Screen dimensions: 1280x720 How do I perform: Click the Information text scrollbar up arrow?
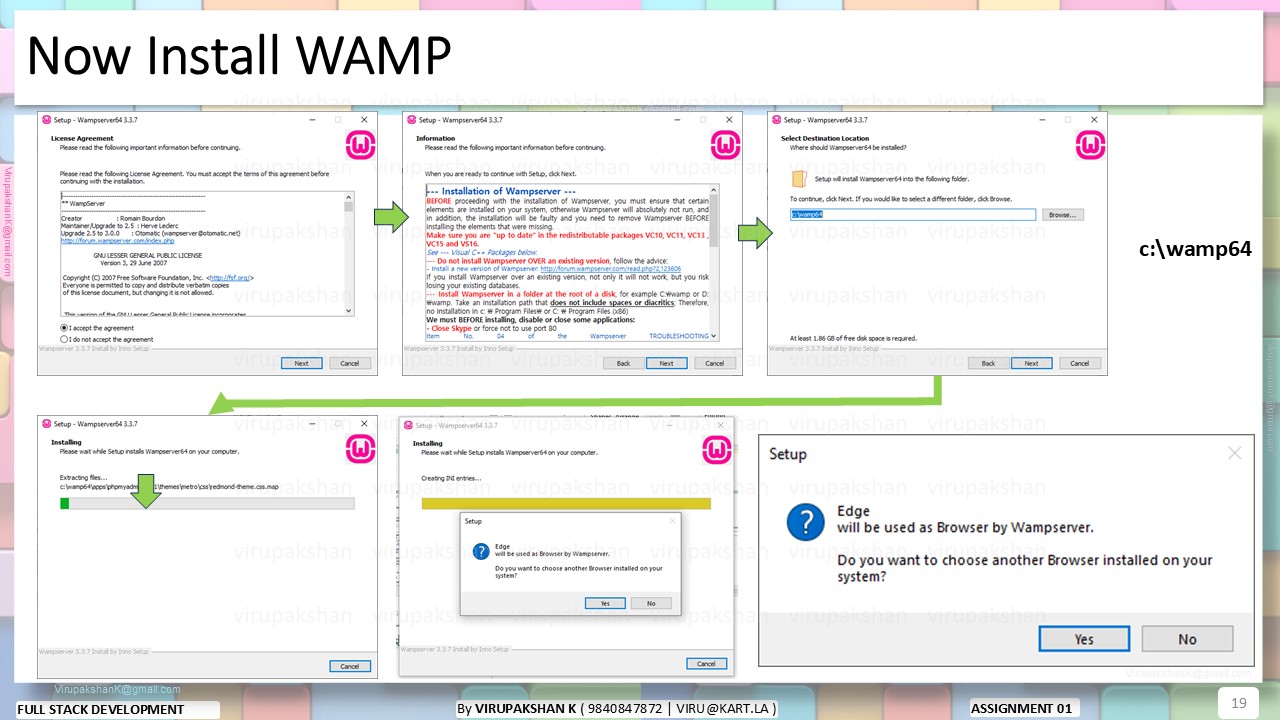point(714,190)
